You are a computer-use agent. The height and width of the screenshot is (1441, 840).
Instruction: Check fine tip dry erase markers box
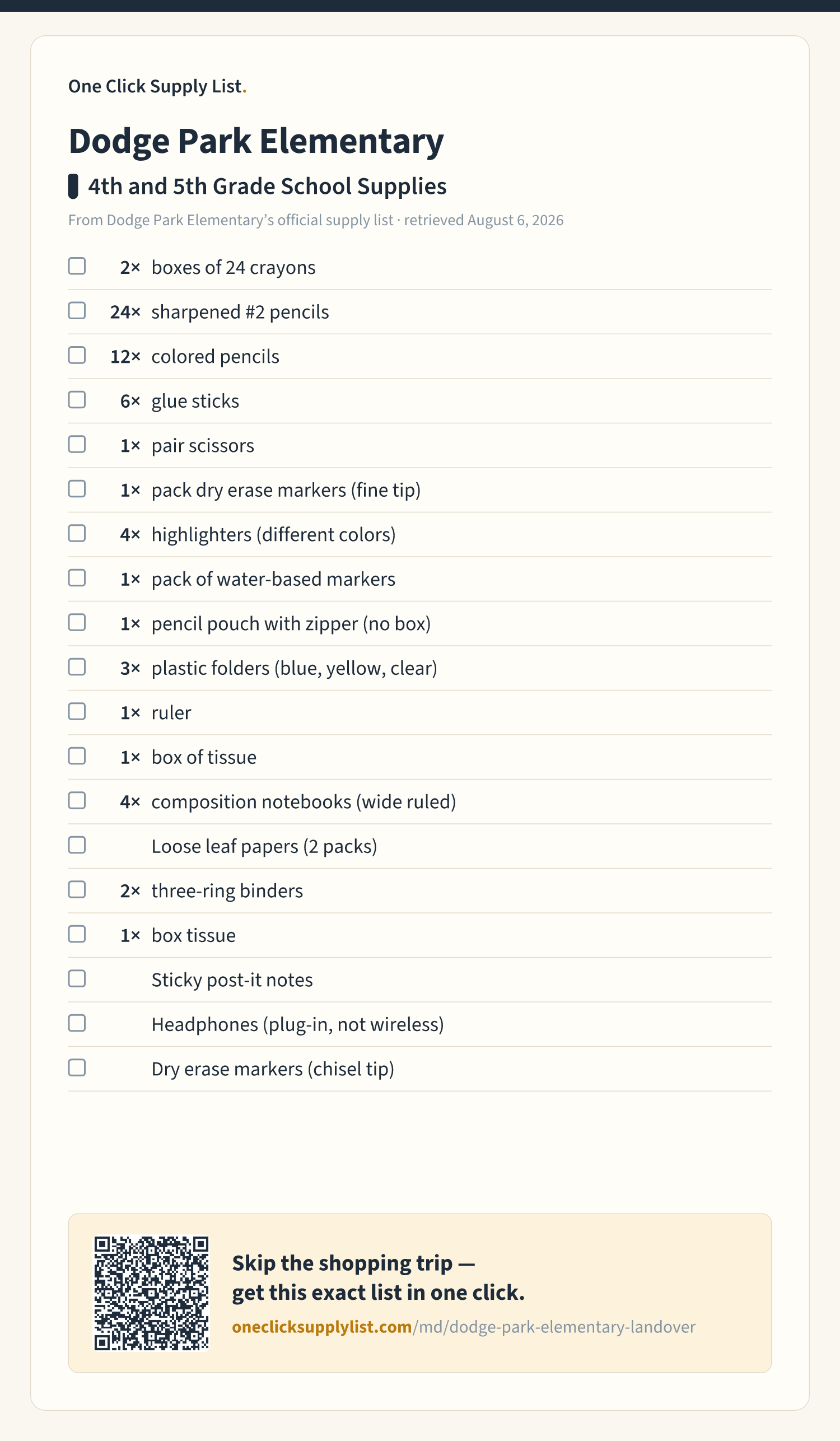(x=77, y=489)
